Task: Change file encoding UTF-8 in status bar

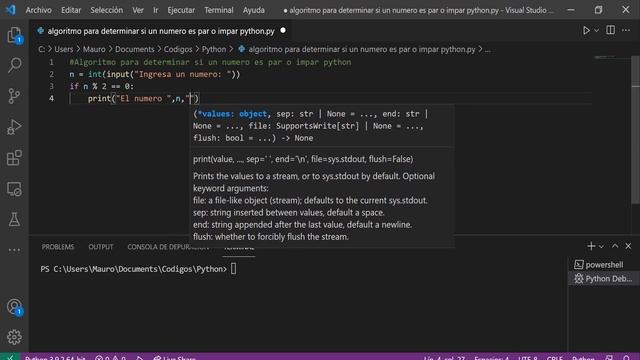Action: (528, 358)
